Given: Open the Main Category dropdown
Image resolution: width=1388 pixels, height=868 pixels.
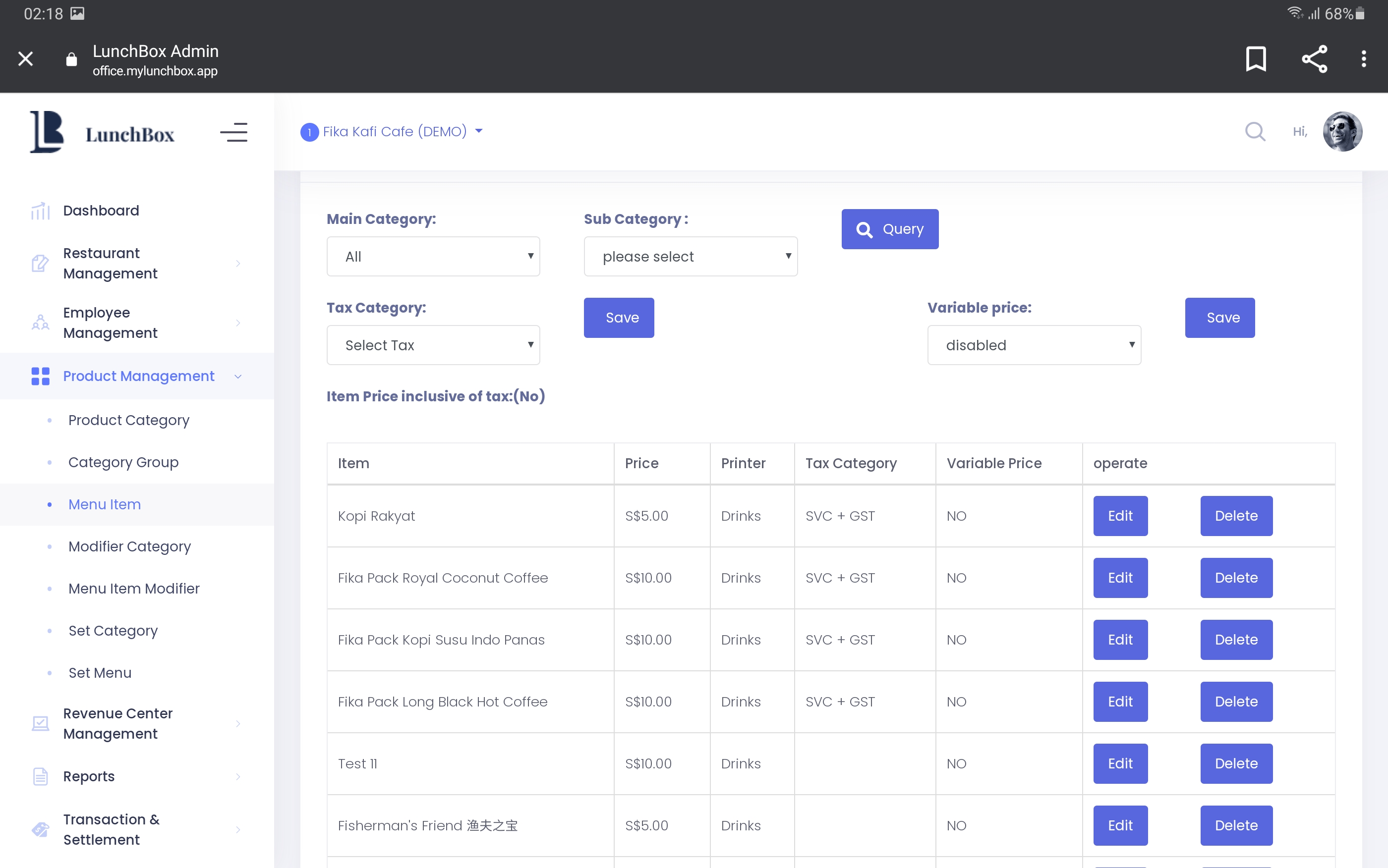Looking at the screenshot, I should tap(433, 257).
